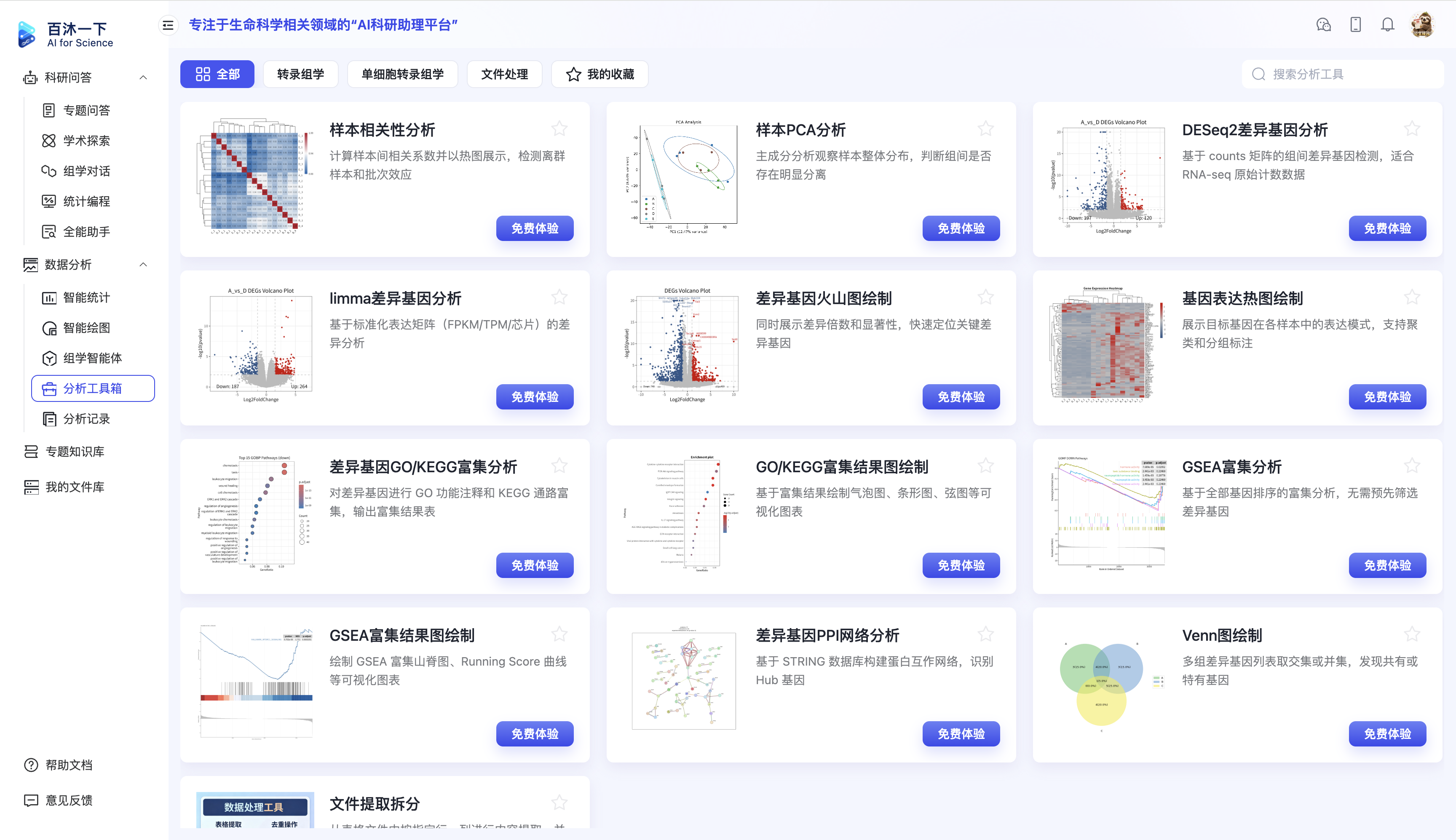Click 免费体验 for 样本PCA分析
This screenshot has width=1456, height=840.
click(x=961, y=228)
